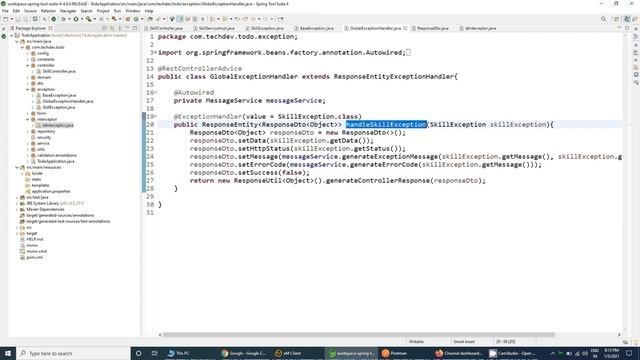The image size is (640, 360).
Task: Collapse method fold marker at line 19
Action: [x=155, y=116]
